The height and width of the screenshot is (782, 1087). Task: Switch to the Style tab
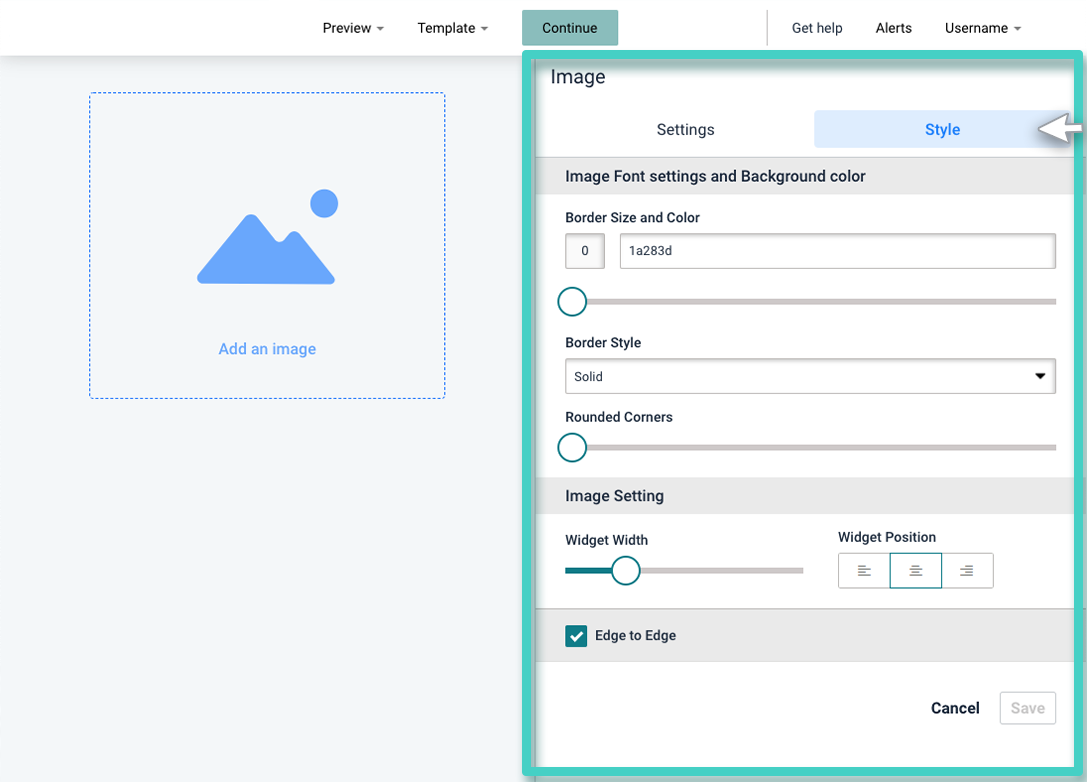[x=942, y=130]
